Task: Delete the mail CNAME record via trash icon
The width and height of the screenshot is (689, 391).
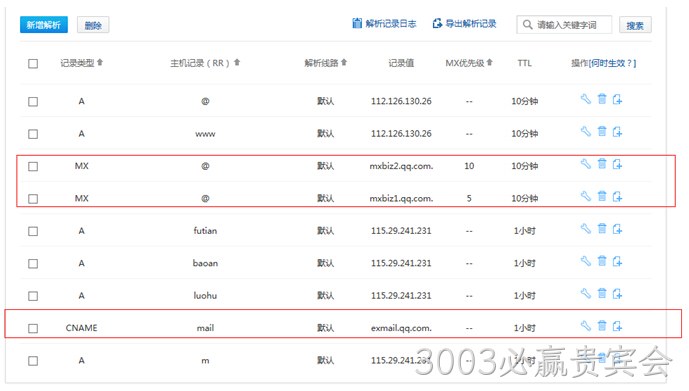Action: coord(602,326)
